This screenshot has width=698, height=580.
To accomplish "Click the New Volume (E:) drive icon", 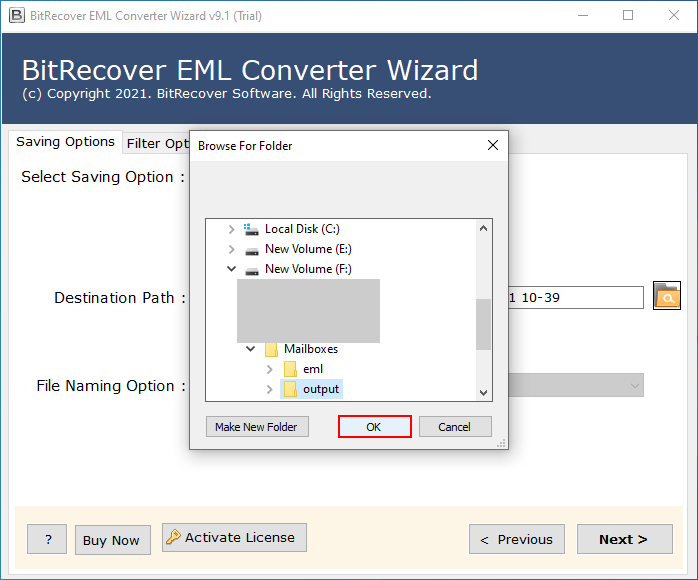I will pyautogui.click(x=252, y=250).
